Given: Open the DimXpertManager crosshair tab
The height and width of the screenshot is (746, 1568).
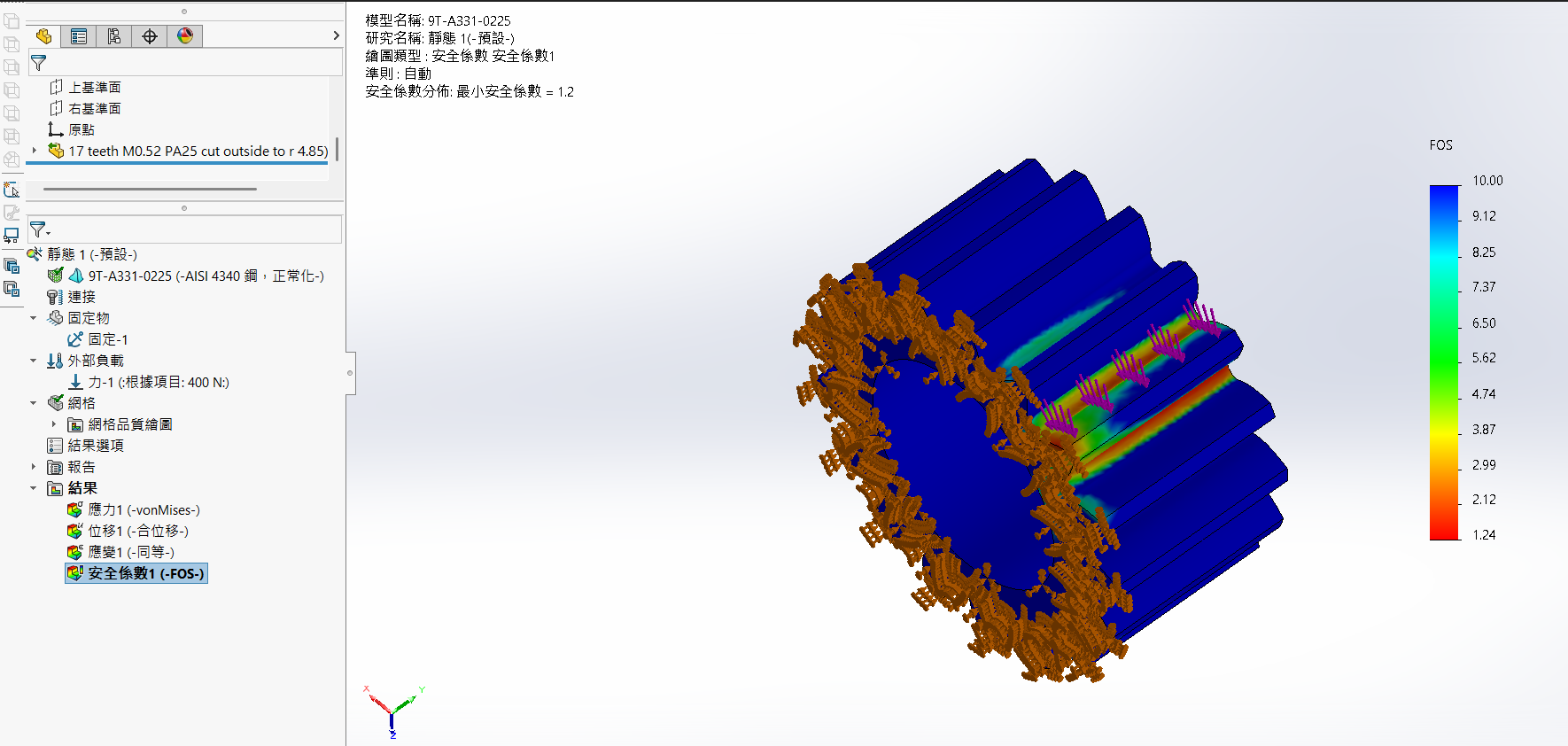Looking at the screenshot, I should (x=150, y=36).
